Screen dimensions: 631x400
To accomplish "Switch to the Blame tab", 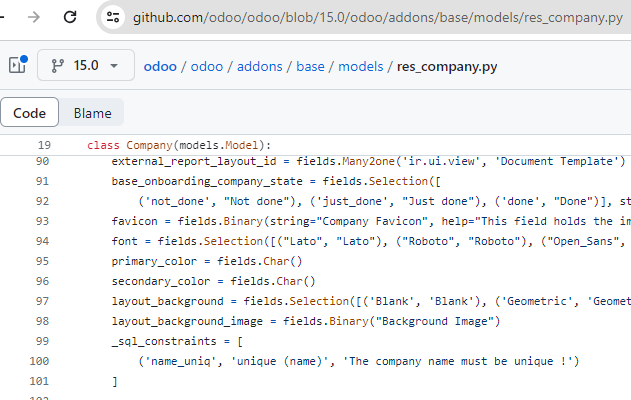I will click(x=93, y=113).
